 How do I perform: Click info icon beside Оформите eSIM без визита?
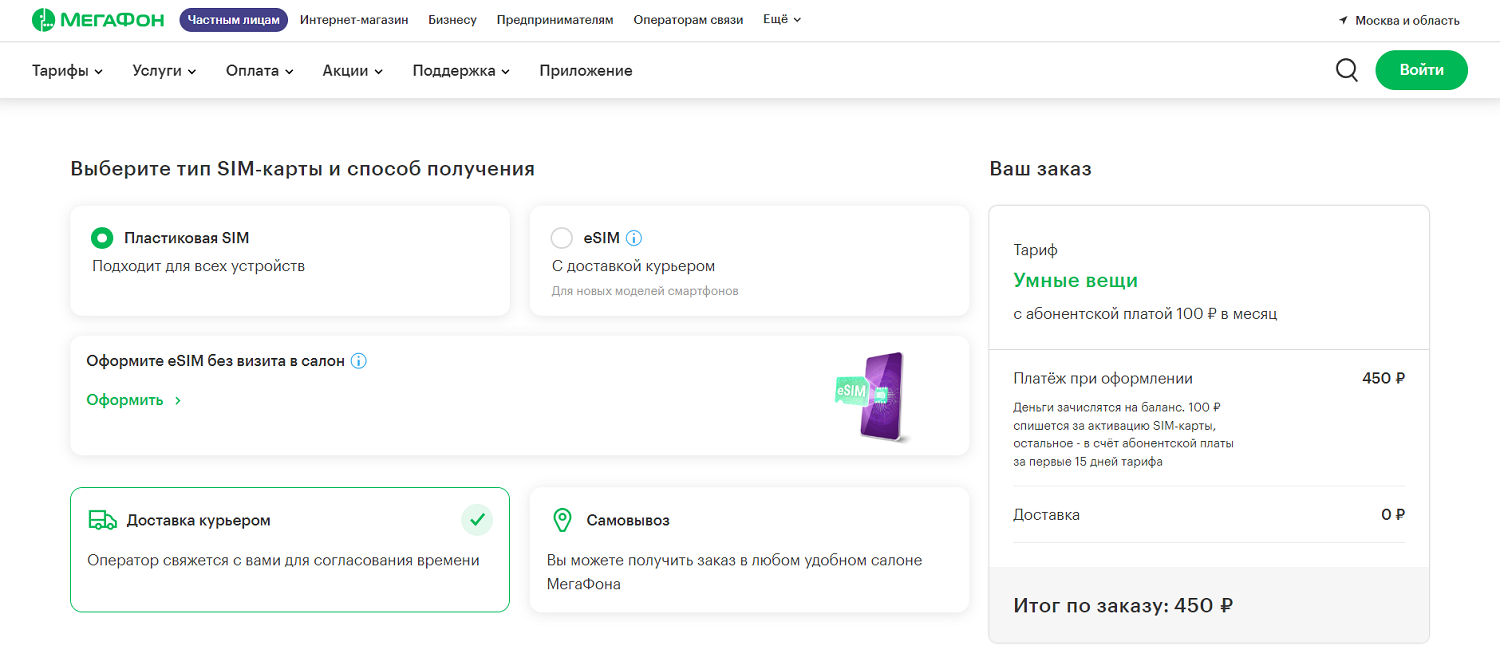359,361
